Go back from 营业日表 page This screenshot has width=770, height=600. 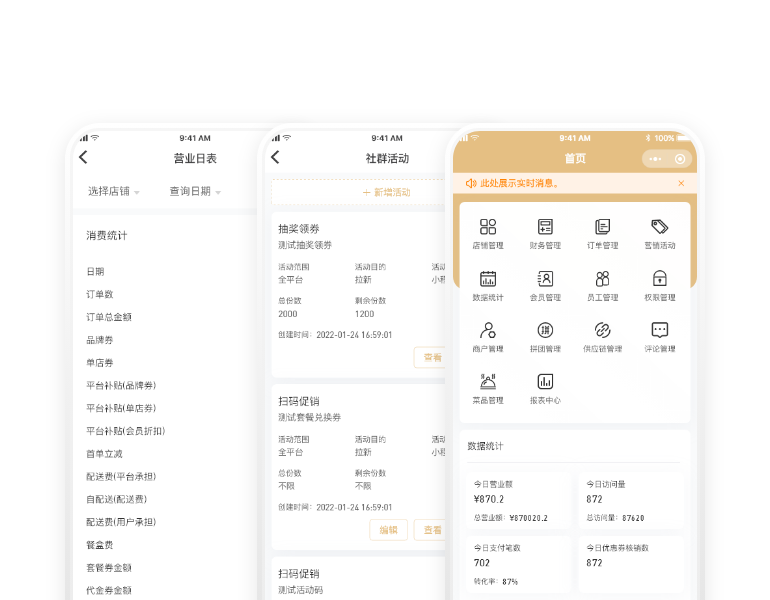[x=83, y=157]
